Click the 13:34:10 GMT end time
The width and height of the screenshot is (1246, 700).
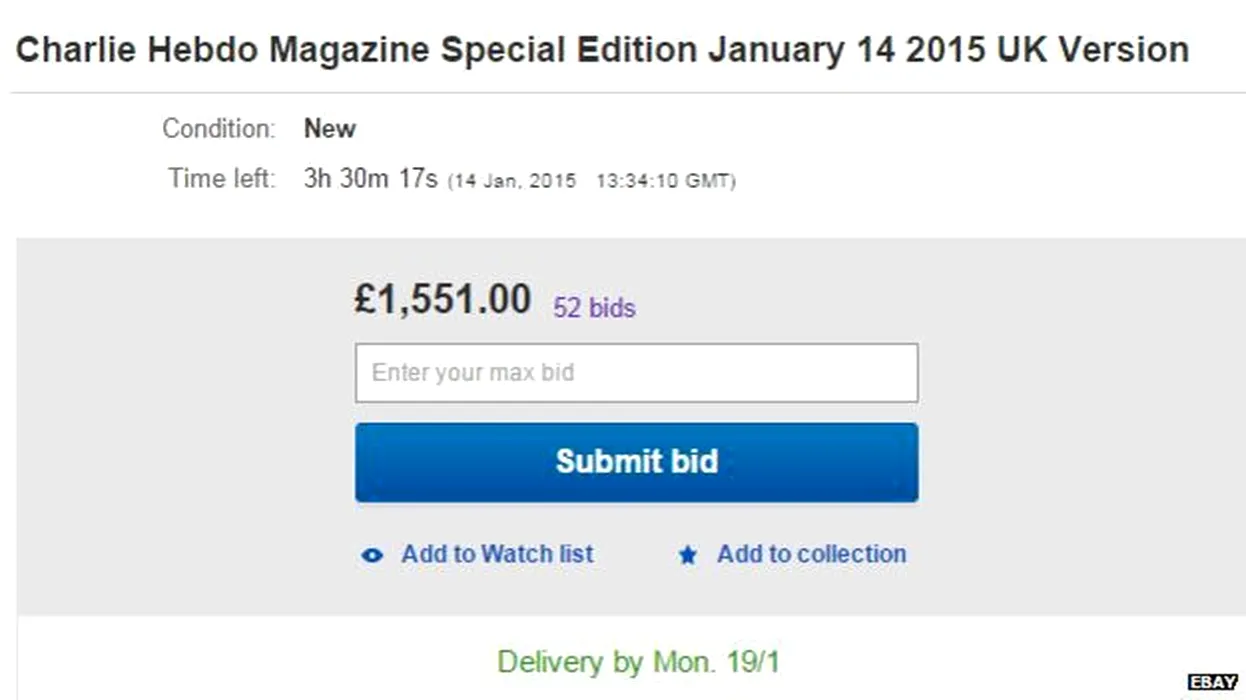664,181
